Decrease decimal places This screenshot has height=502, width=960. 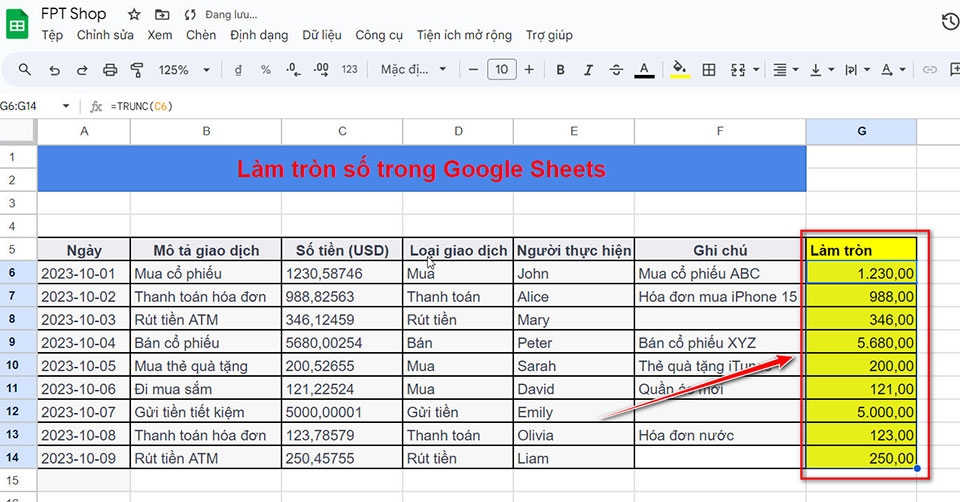(x=293, y=70)
